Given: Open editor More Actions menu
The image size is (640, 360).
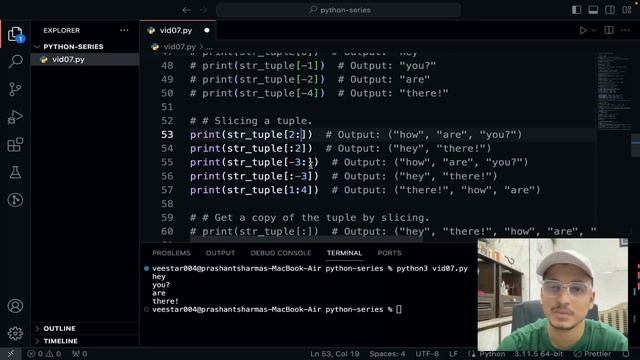Looking at the screenshot, I should tap(625, 31).
